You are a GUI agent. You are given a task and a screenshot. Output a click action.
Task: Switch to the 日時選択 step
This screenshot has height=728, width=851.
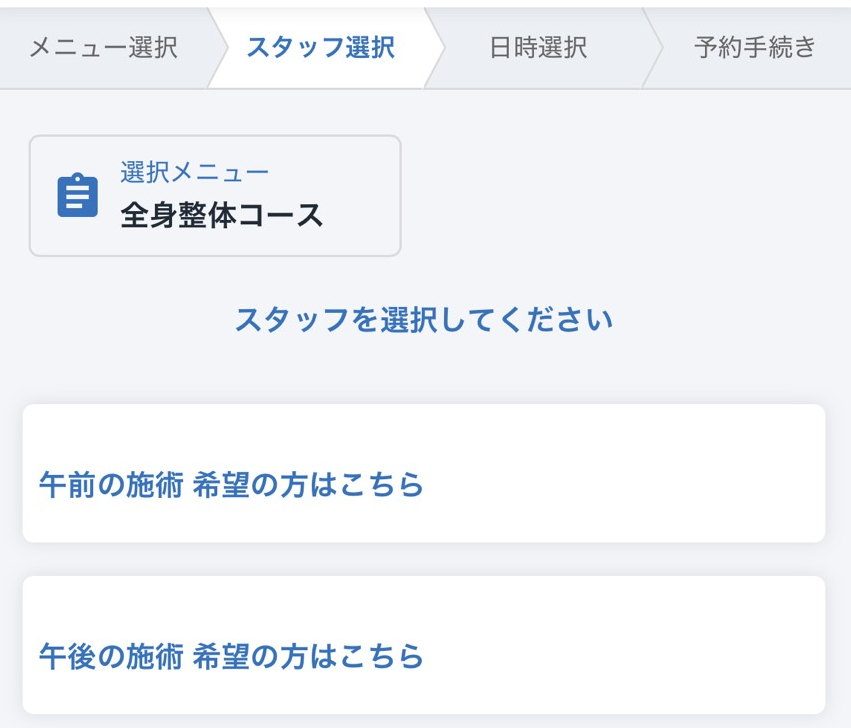538,47
